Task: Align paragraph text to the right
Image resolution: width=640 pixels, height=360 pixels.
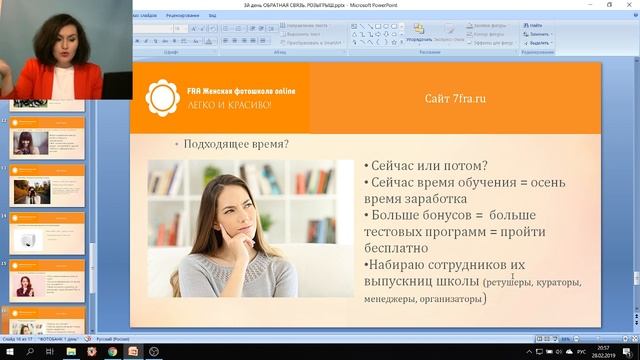Action: pos(244,41)
